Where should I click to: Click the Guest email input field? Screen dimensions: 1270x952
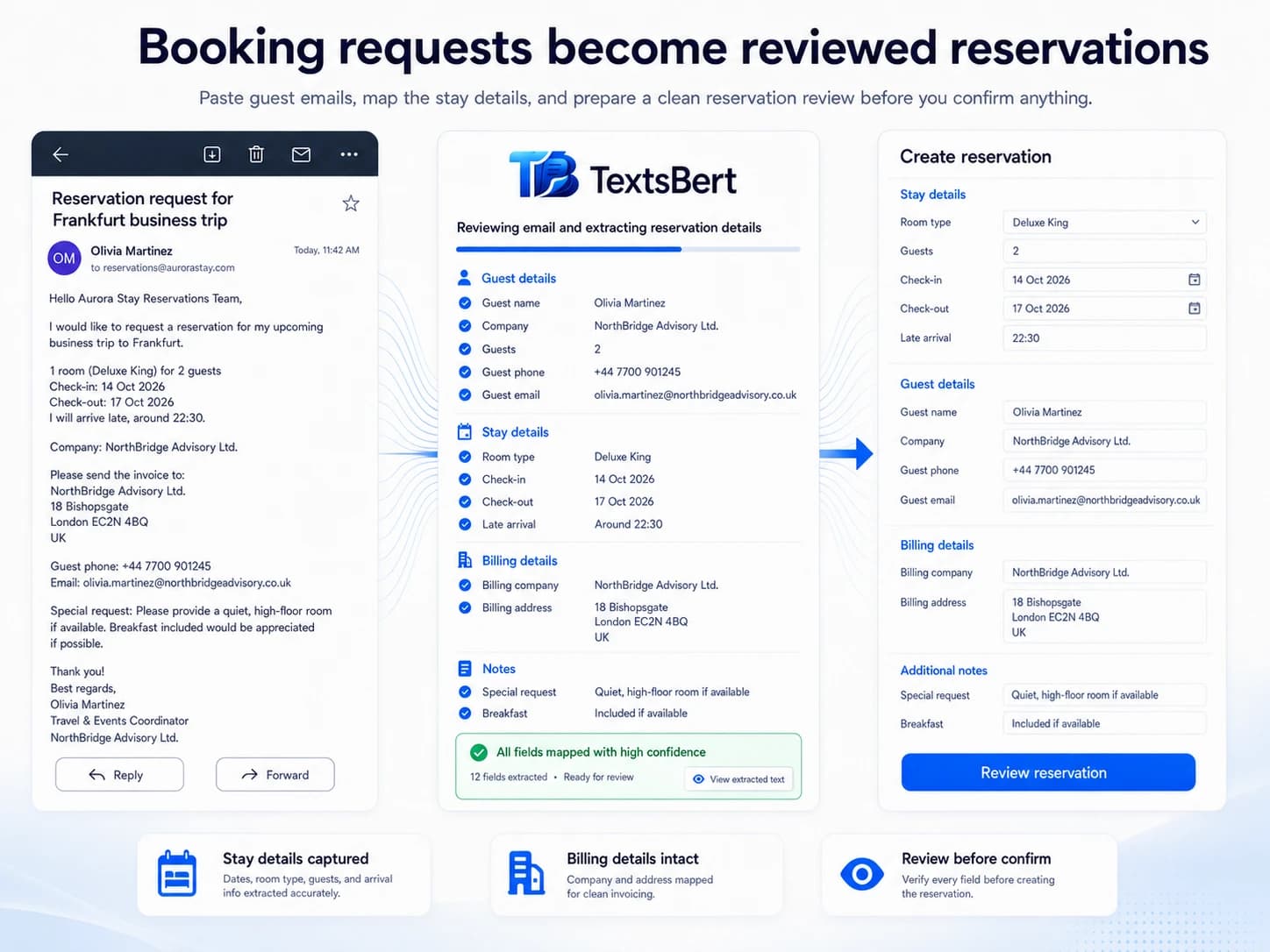pos(1104,500)
